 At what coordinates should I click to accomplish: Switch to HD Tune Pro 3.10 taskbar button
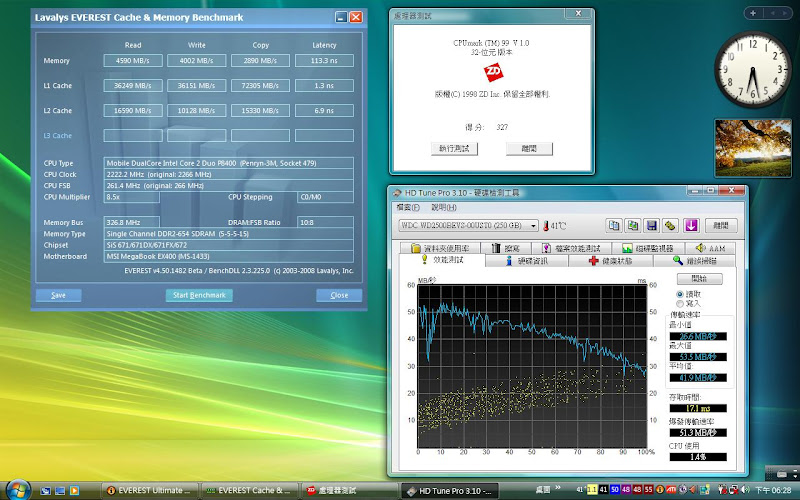(x=449, y=491)
